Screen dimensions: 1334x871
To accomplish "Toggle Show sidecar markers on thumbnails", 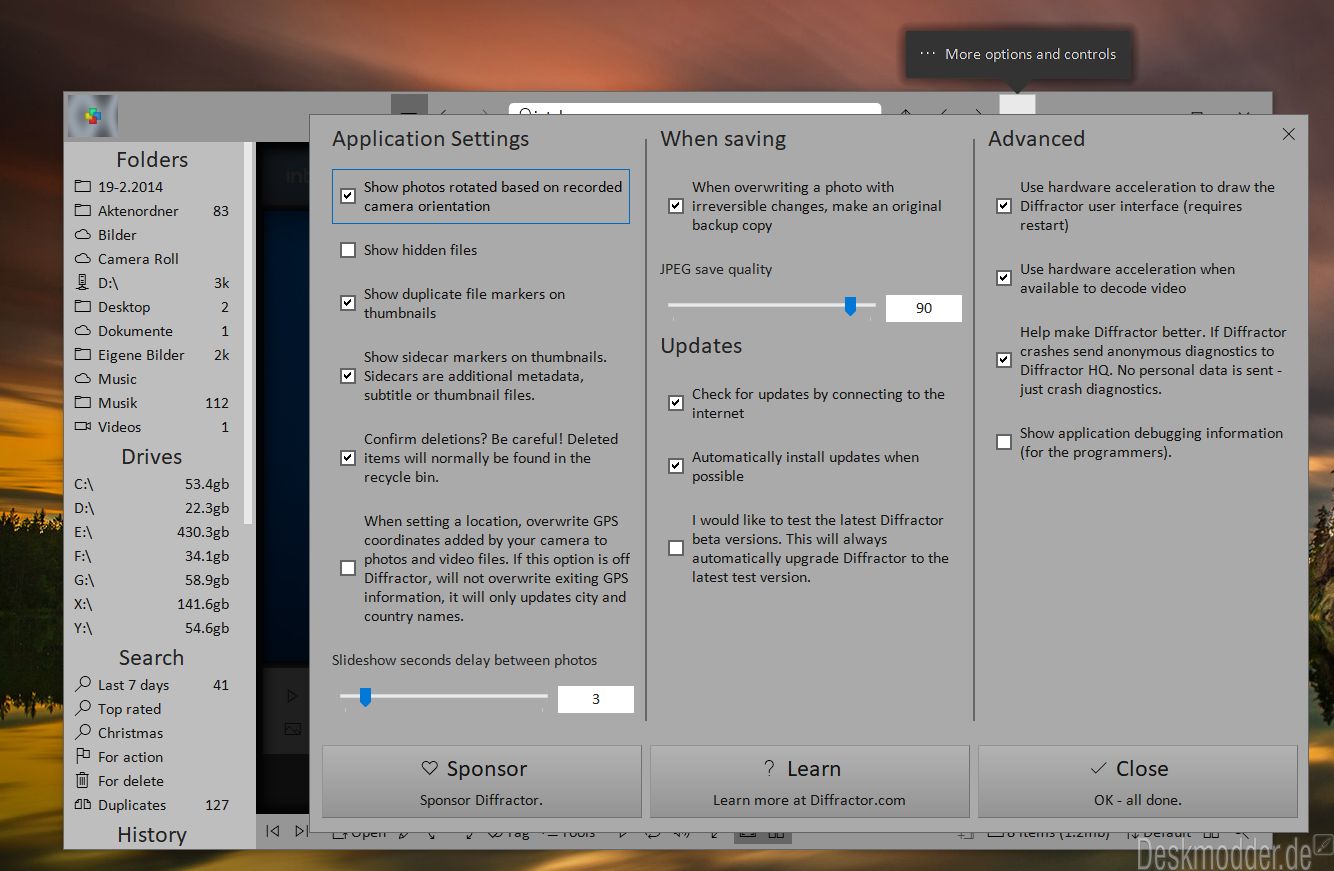I will 348,376.
